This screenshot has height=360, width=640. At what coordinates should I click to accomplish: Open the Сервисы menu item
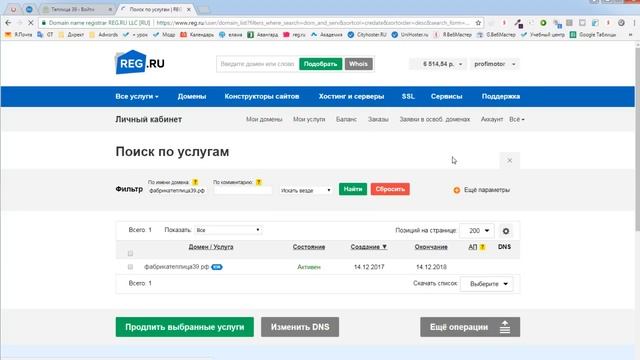point(447,97)
